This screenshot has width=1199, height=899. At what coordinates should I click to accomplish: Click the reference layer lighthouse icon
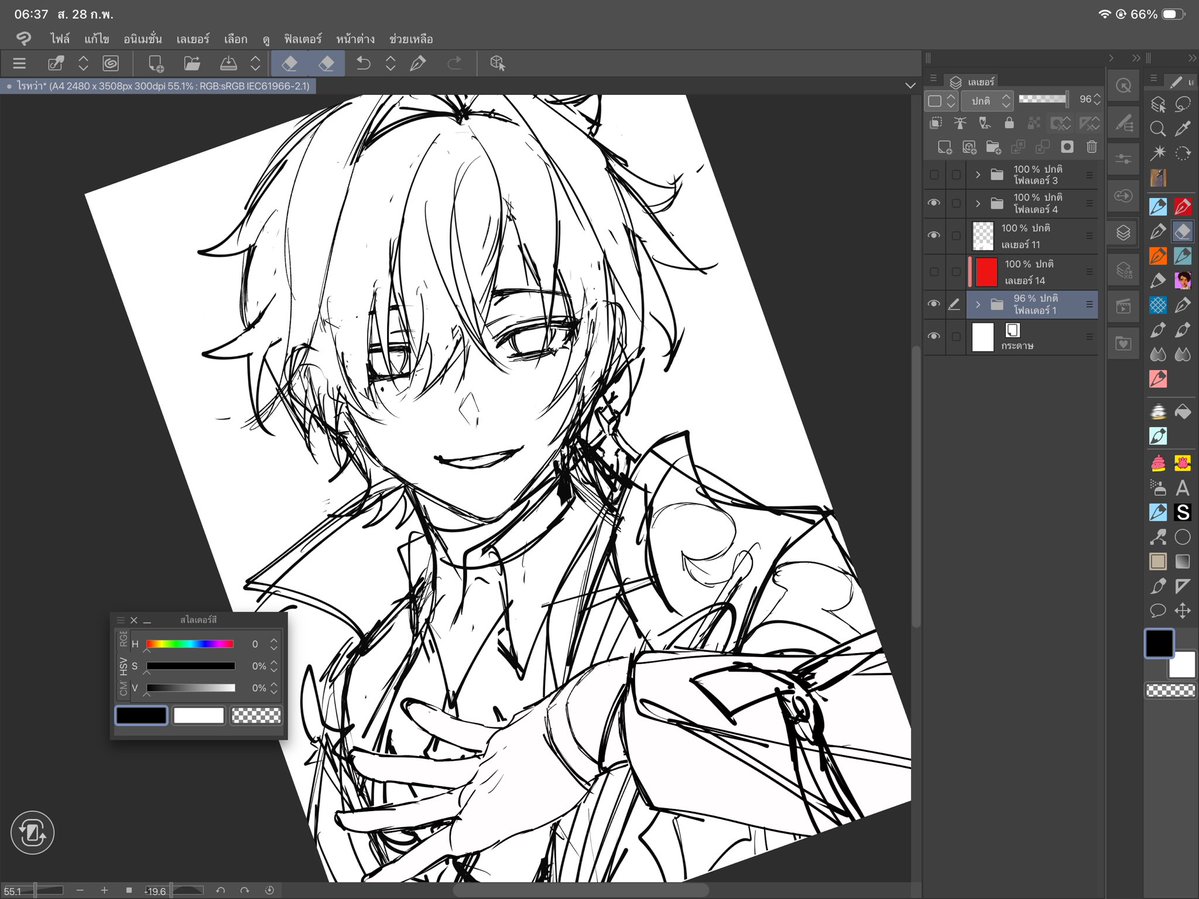click(960, 122)
